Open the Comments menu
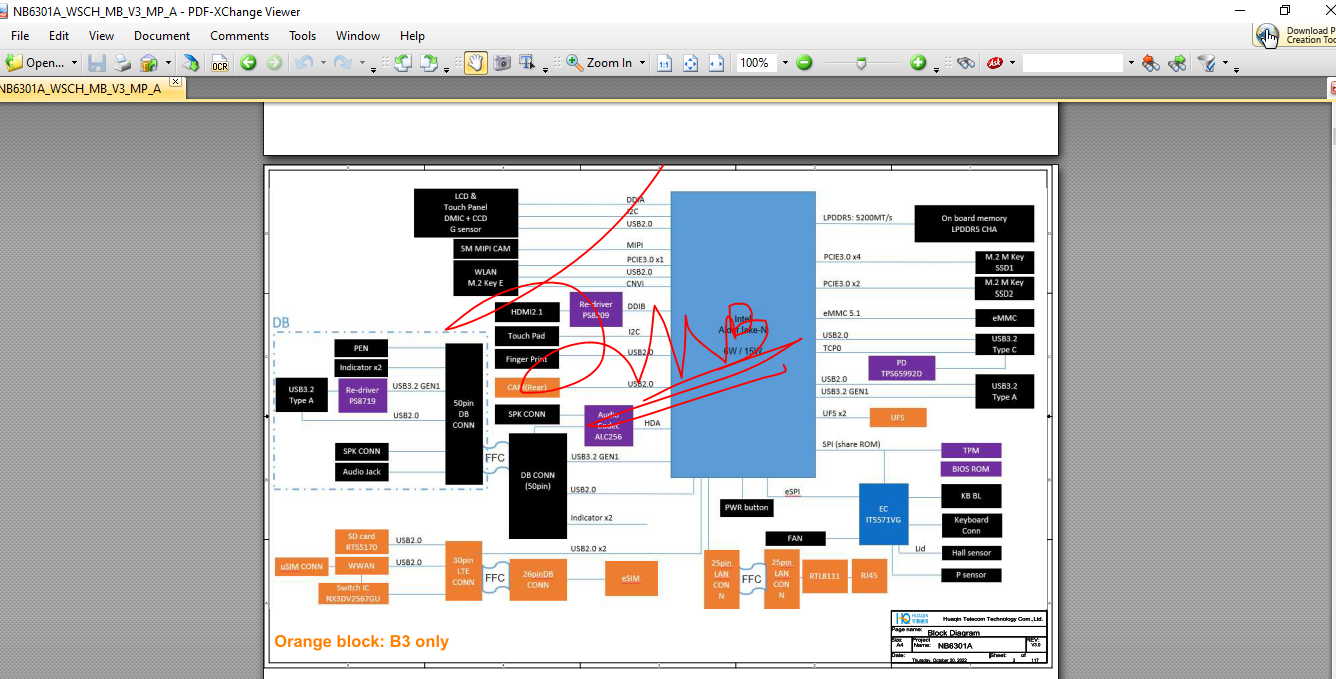Image resolution: width=1336 pixels, height=679 pixels. (x=239, y=35)
